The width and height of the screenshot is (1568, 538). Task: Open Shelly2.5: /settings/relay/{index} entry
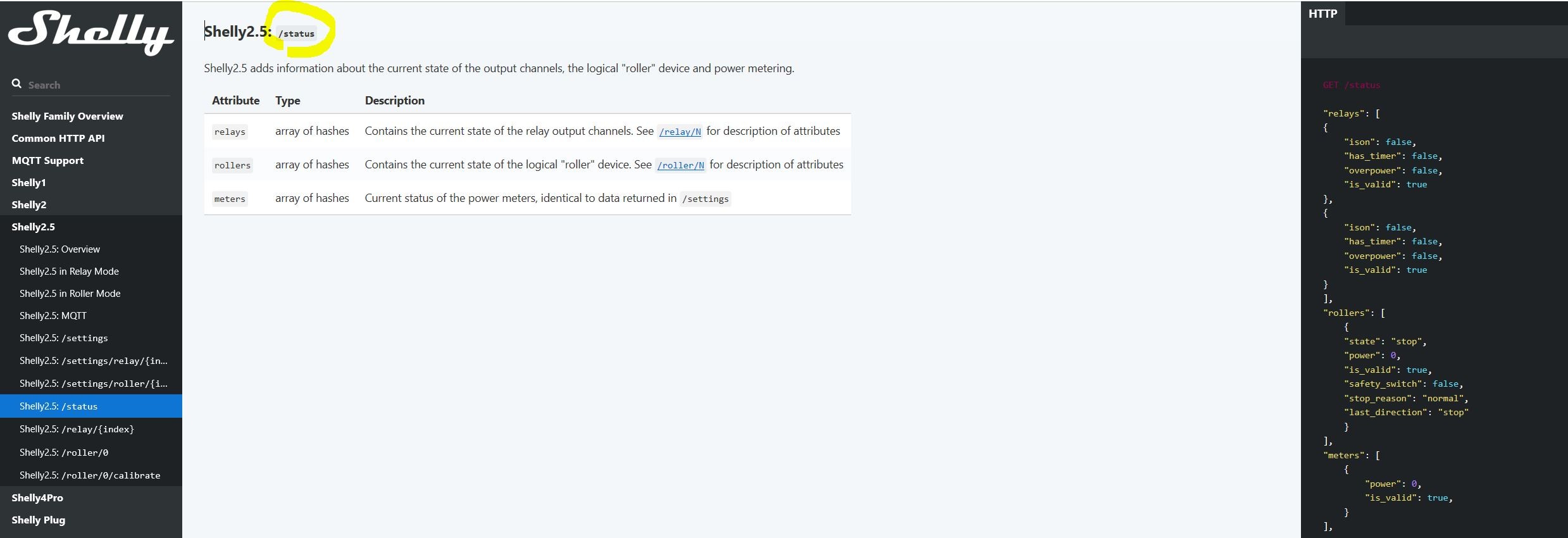coord(94,361)
